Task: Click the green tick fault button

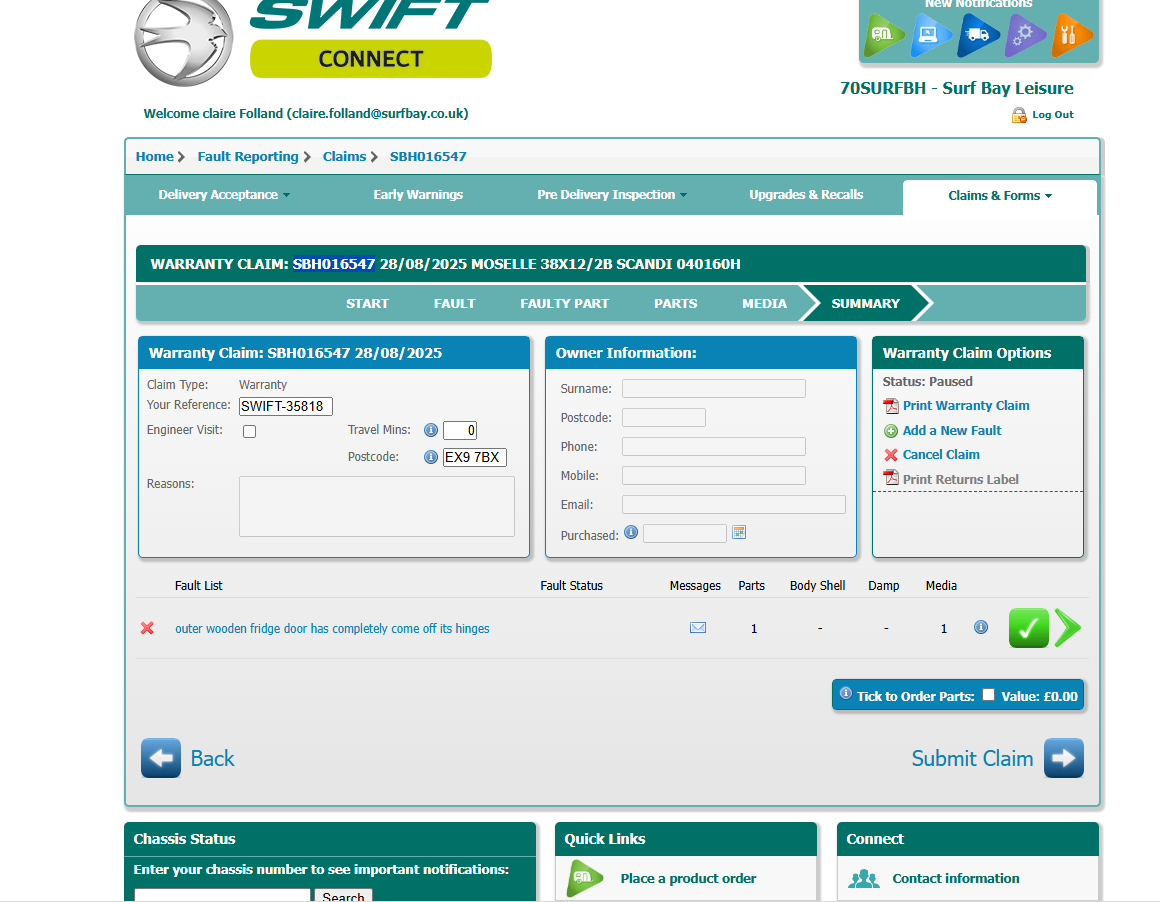Action: pyautogui.click(x=1029, y=628)
